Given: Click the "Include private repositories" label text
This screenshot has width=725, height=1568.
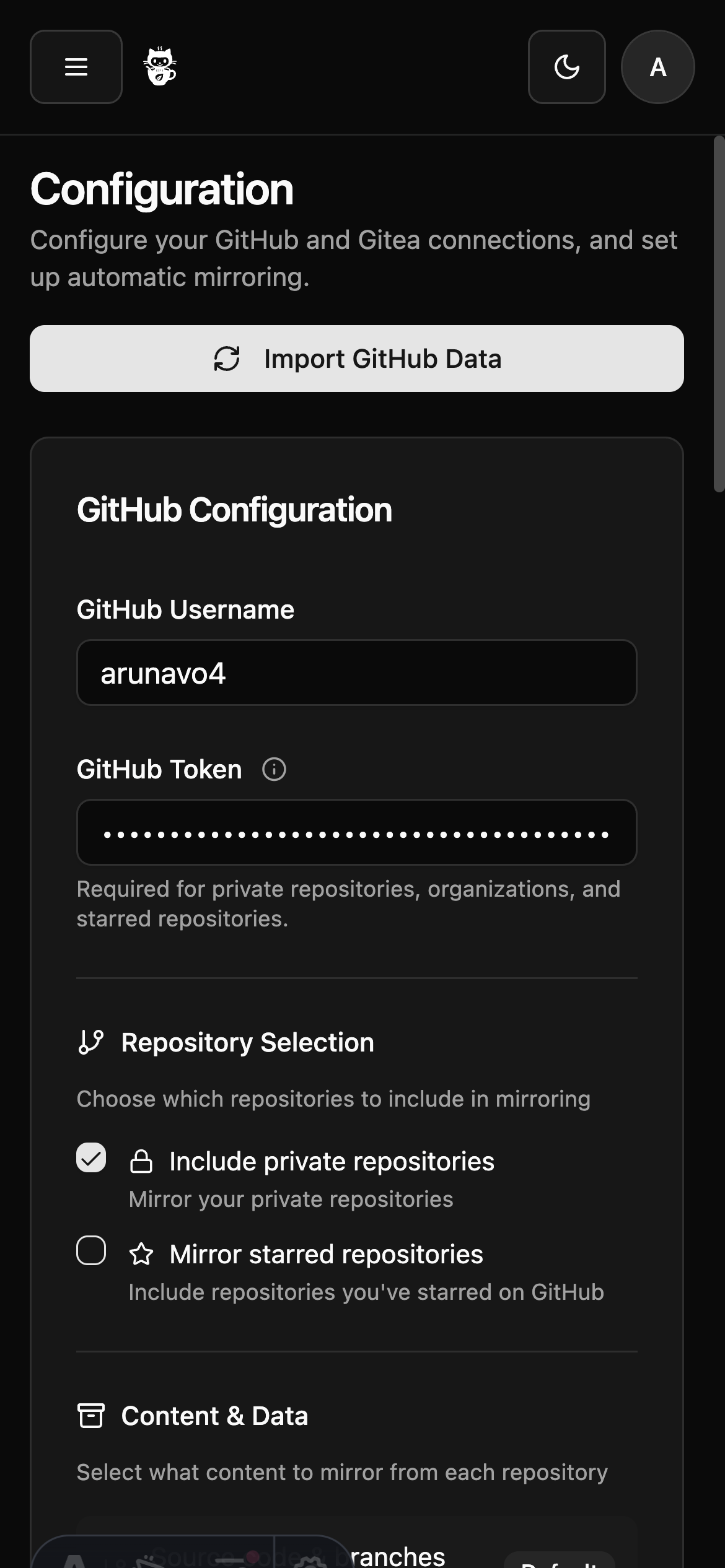Looking at the screenshot, I should [x=332, y=1162].
